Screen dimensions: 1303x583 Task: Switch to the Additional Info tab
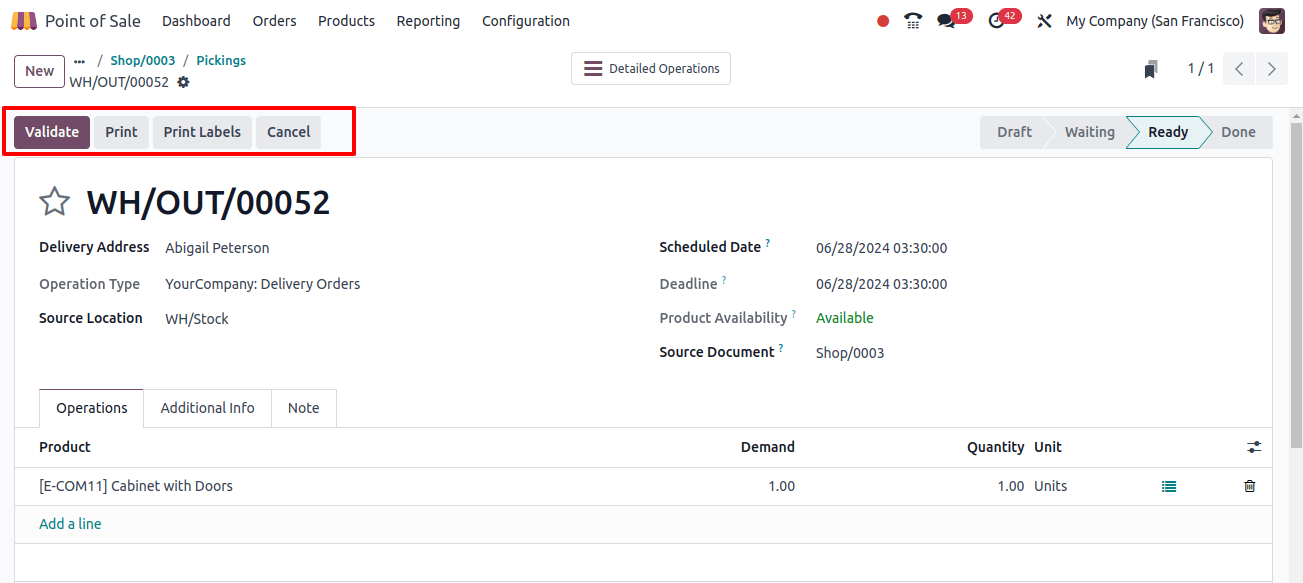208,408
